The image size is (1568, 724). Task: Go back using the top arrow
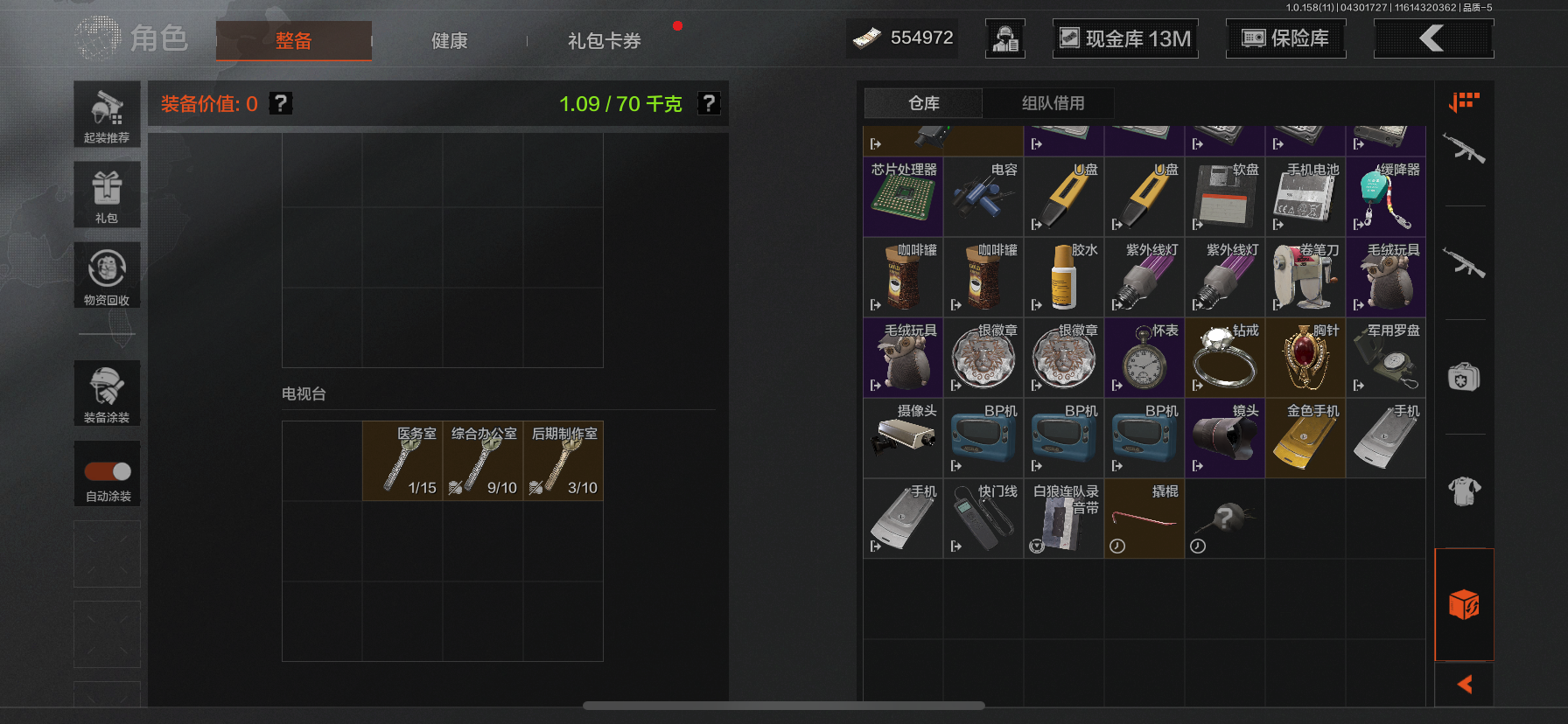pyautogui.click(x=1433, y=38)
